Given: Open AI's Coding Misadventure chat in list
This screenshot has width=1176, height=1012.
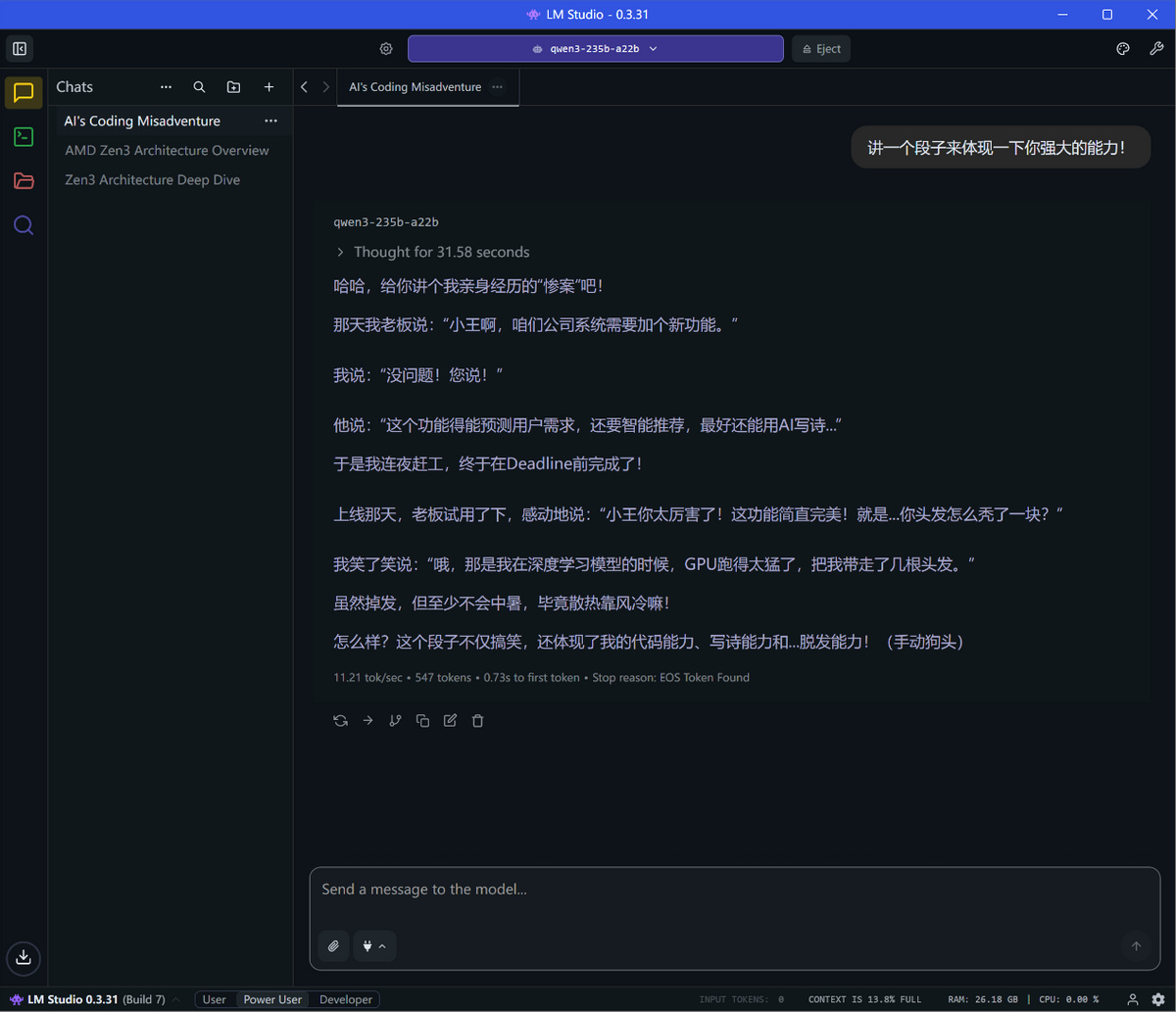Looking at the screenshot, I should [x=169, y=121].
